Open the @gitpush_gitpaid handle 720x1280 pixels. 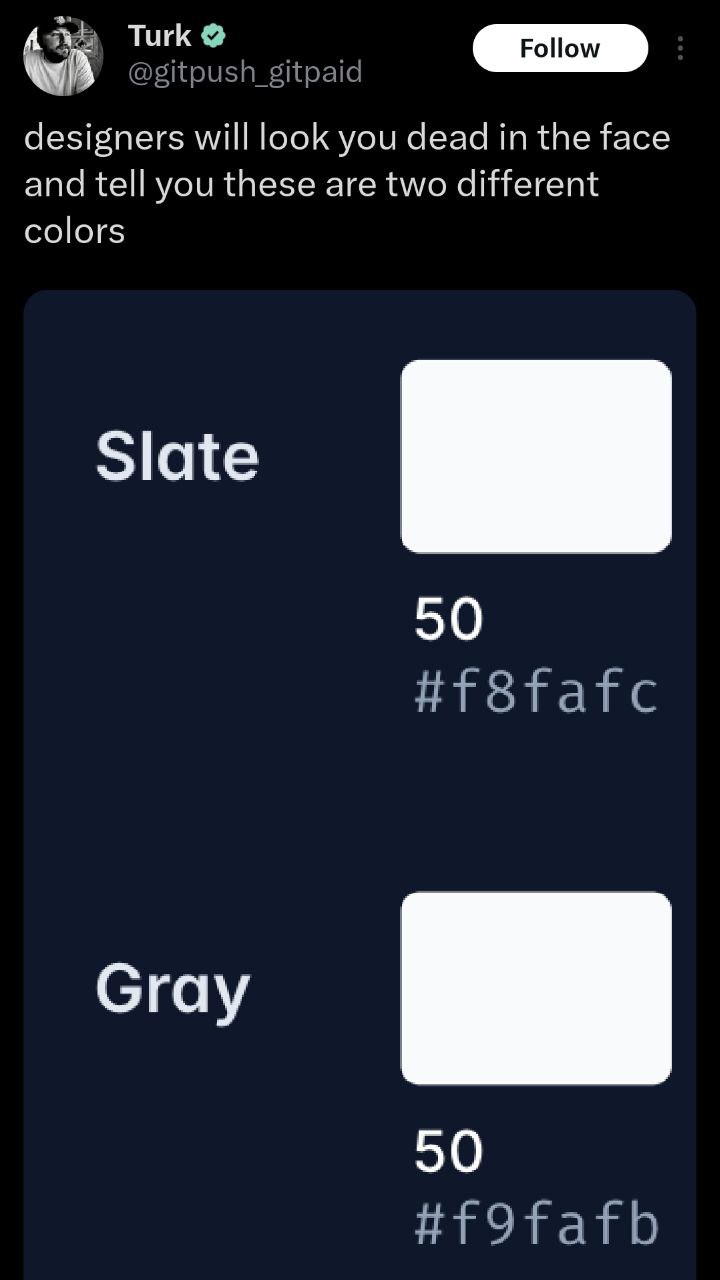click(245, 72)
